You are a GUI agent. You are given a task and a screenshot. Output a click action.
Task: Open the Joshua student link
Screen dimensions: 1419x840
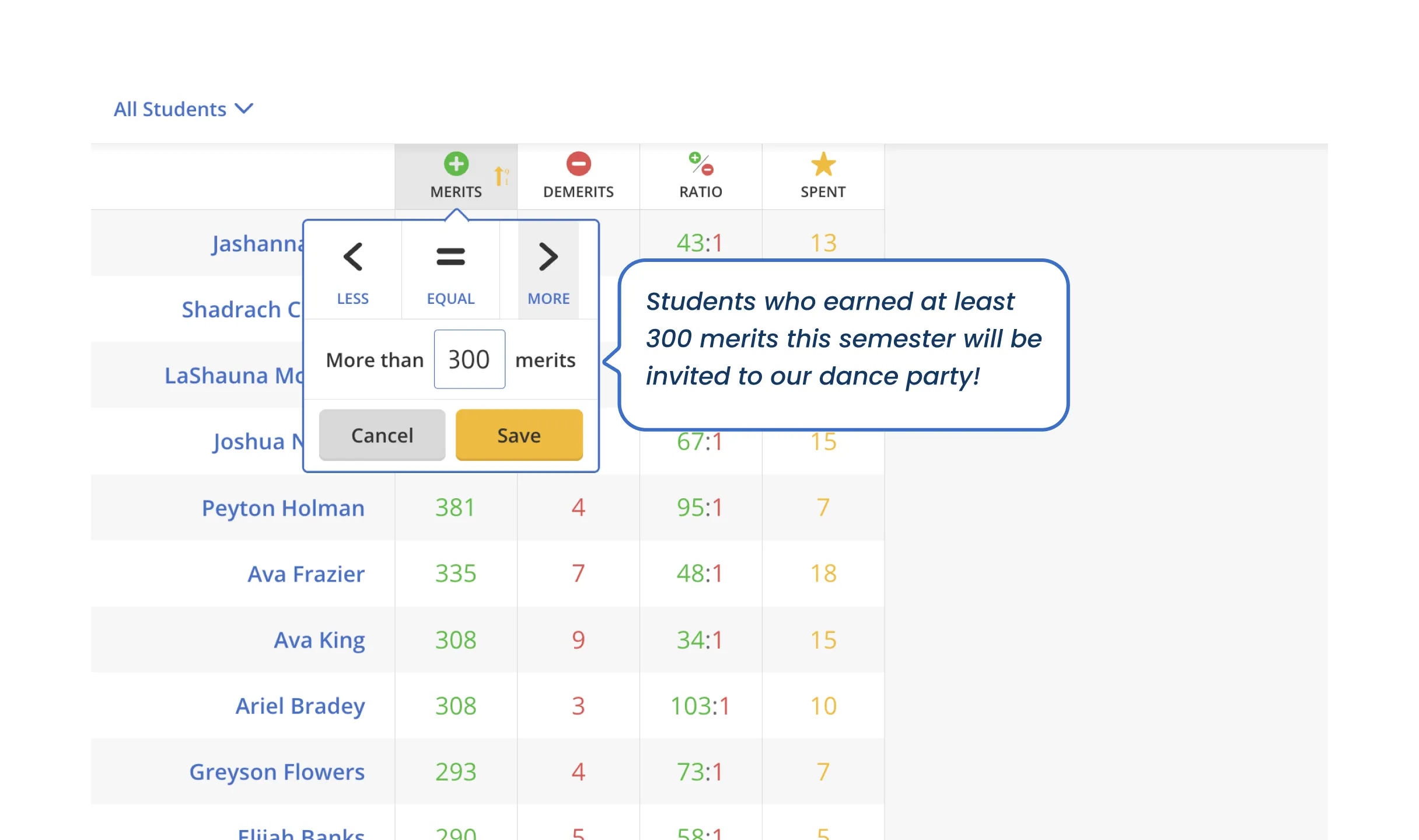258,442
